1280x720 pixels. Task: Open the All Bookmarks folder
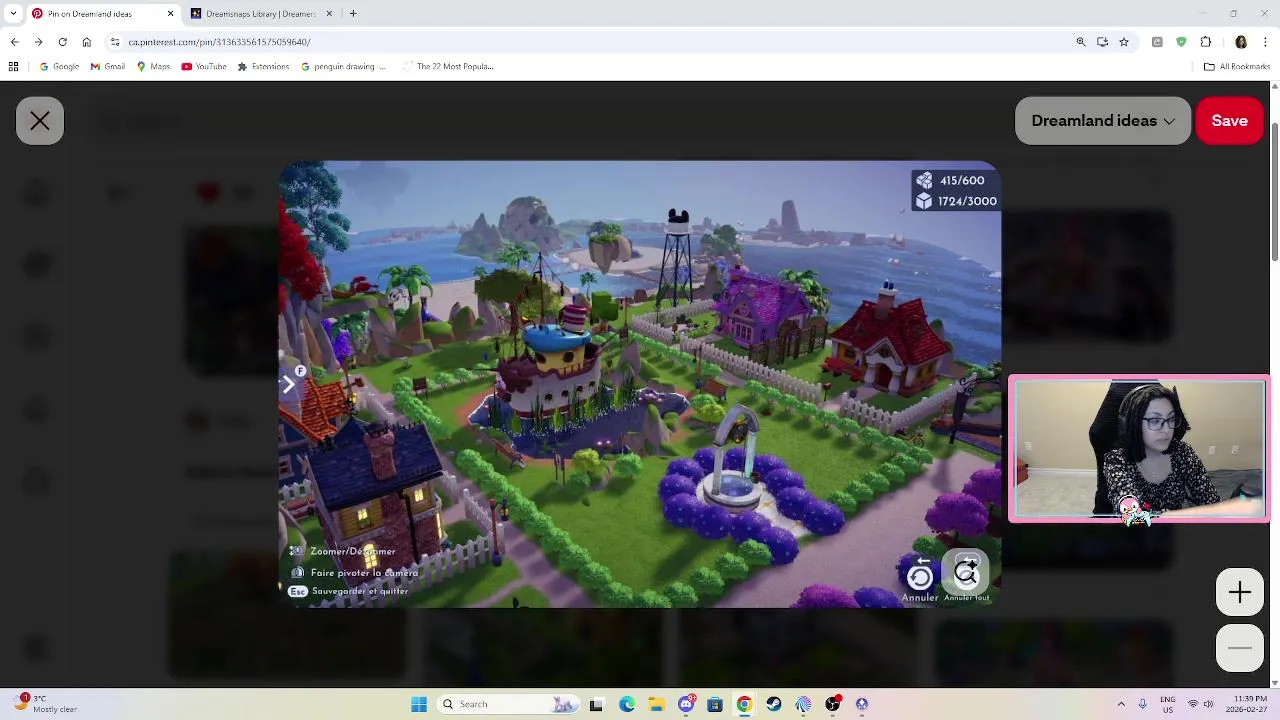[x=1237, y=67]
